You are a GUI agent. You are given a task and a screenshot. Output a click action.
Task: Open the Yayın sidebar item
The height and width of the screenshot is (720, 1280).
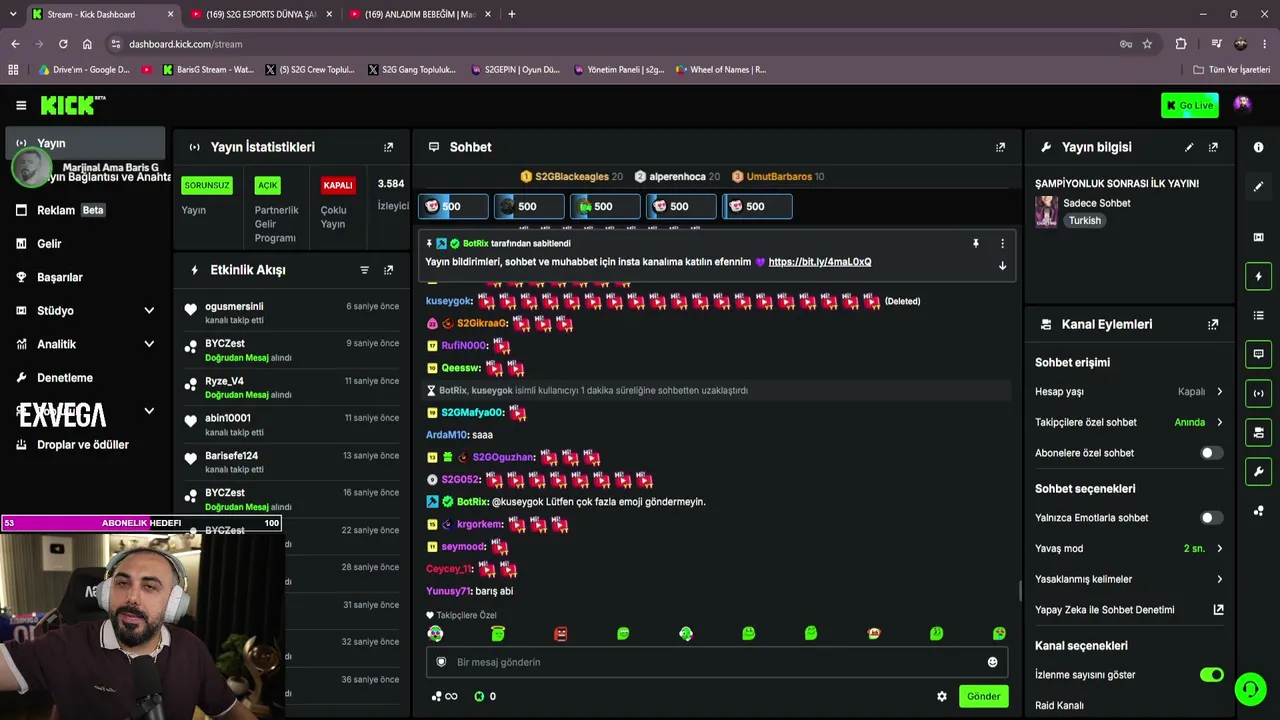85,143
